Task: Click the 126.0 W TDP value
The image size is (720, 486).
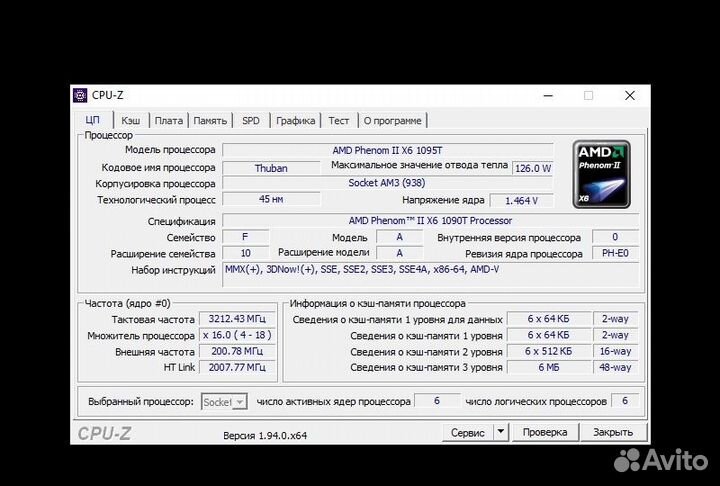Action: click(533, 168)
